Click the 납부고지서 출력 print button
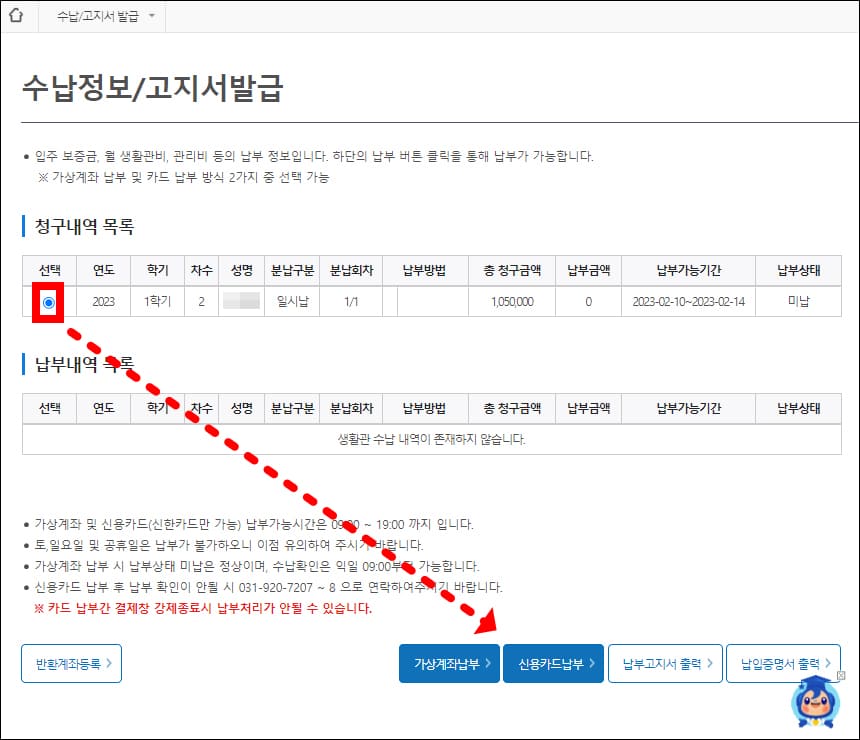 point(665,663)
